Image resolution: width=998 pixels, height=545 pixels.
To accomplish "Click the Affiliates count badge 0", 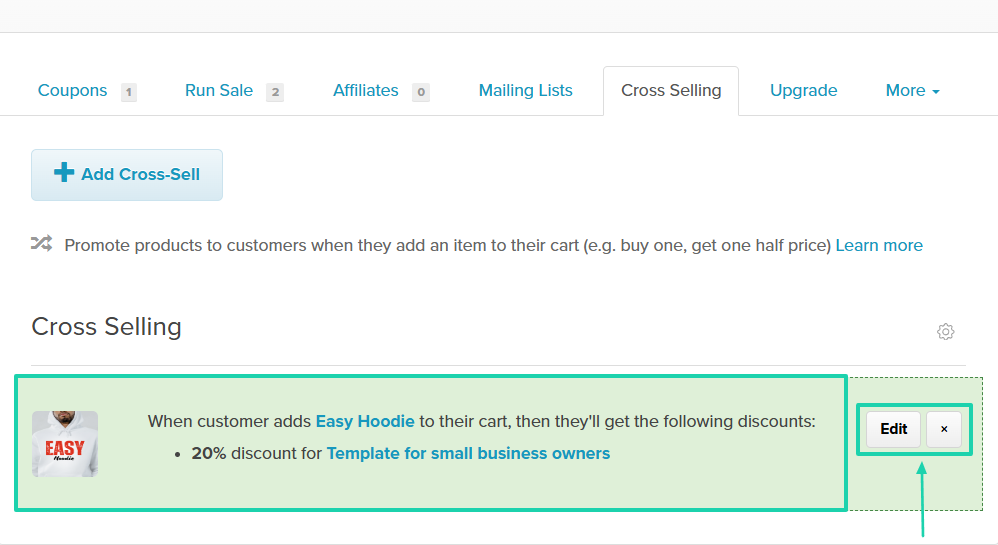I will [421, 92].
